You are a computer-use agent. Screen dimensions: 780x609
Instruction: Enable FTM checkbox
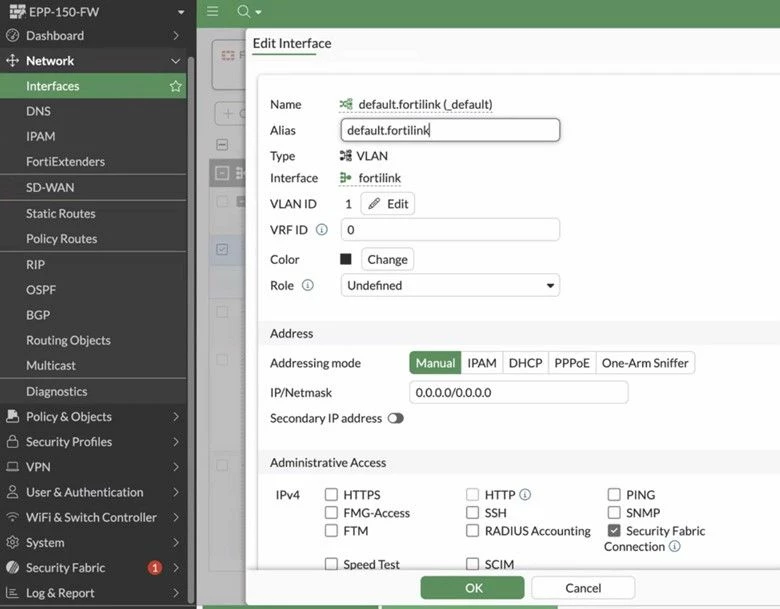tap(331, 531)
